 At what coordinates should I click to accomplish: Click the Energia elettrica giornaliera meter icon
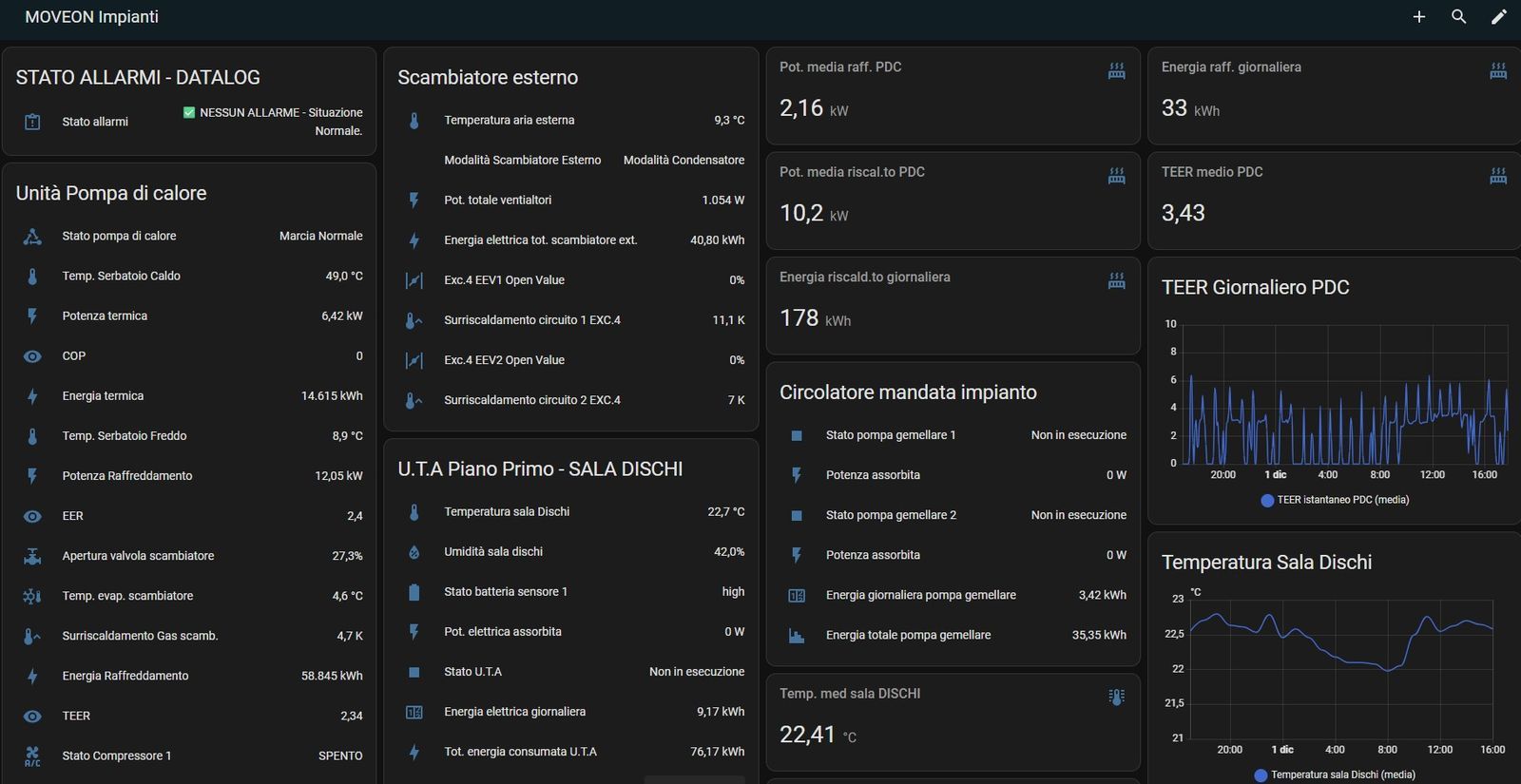pos(414,712)
